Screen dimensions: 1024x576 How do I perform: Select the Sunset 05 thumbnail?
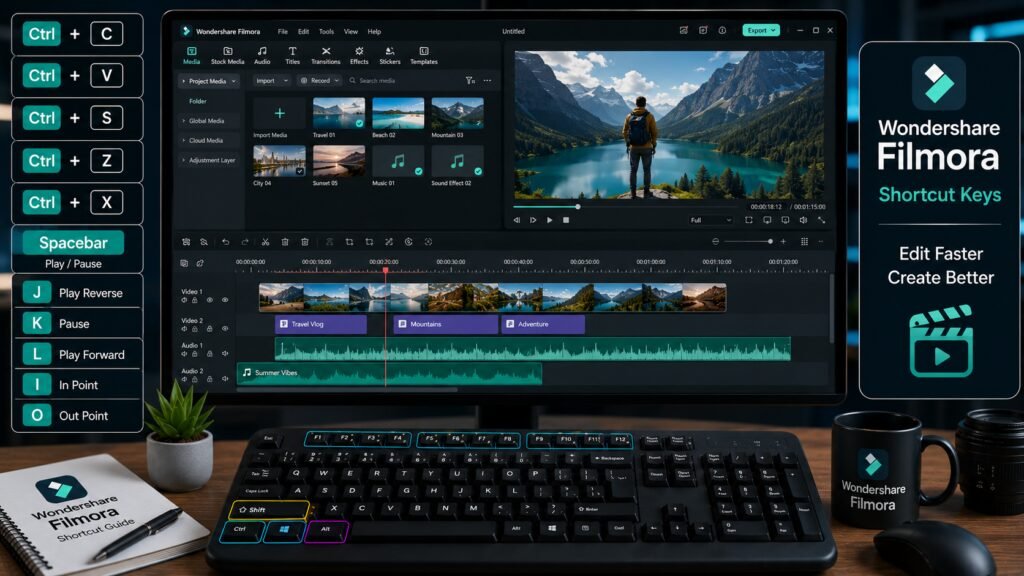point(339,161)
